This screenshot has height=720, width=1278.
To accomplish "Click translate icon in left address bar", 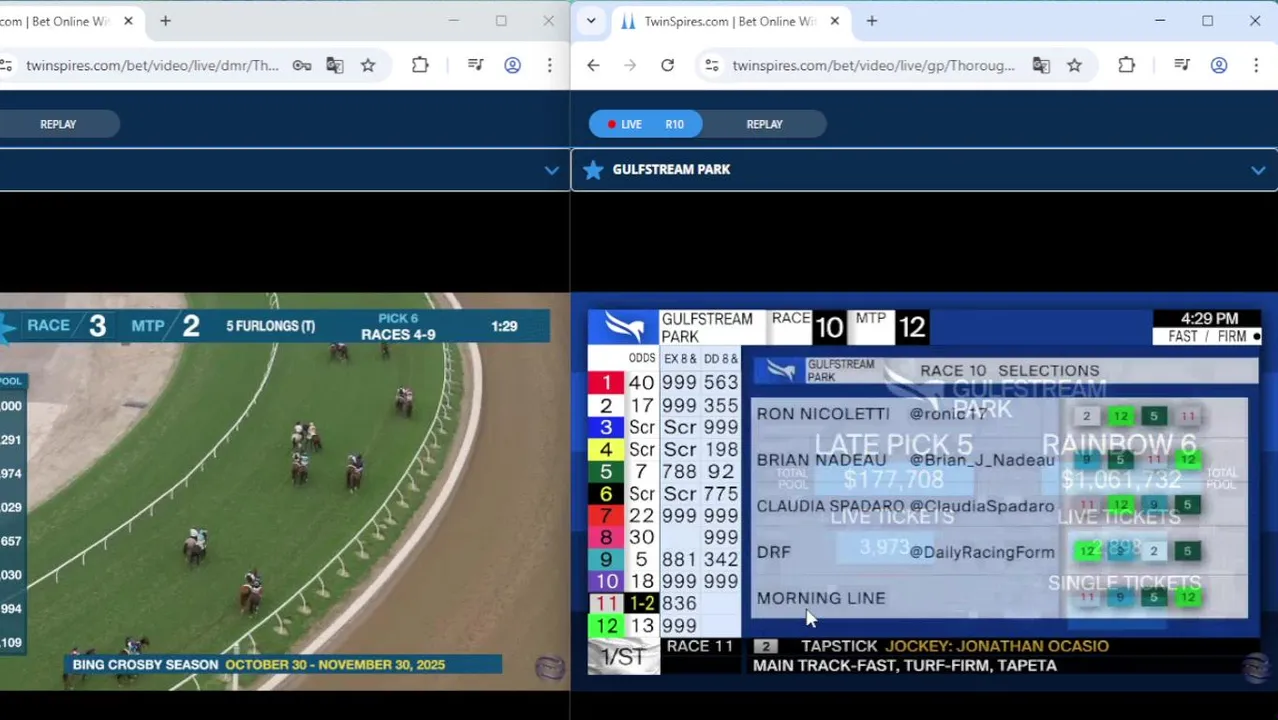I will click(x=334, y=65).
